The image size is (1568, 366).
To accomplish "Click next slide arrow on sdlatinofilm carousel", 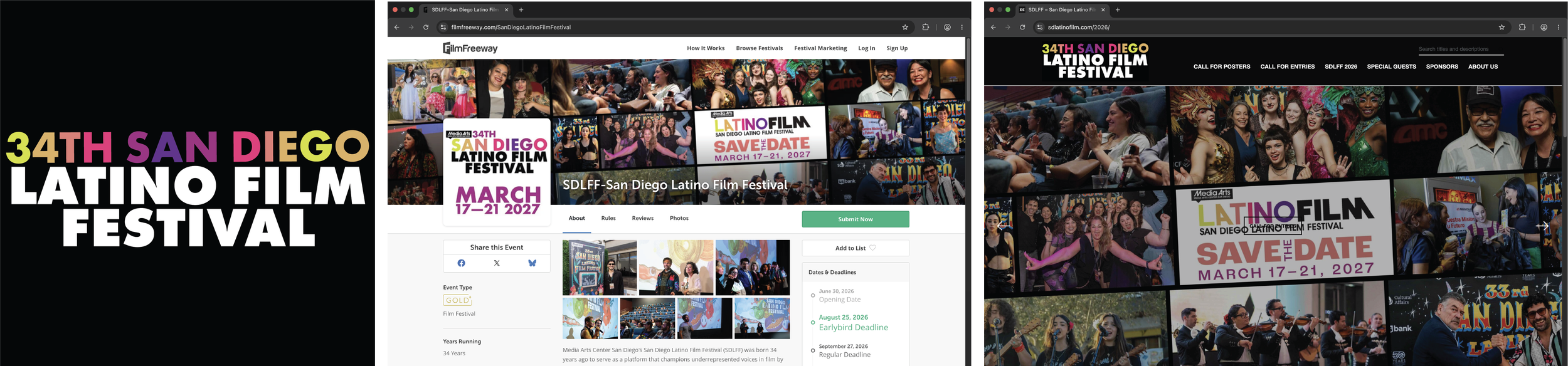I will pyautogui.click(x=1542, y=226).
